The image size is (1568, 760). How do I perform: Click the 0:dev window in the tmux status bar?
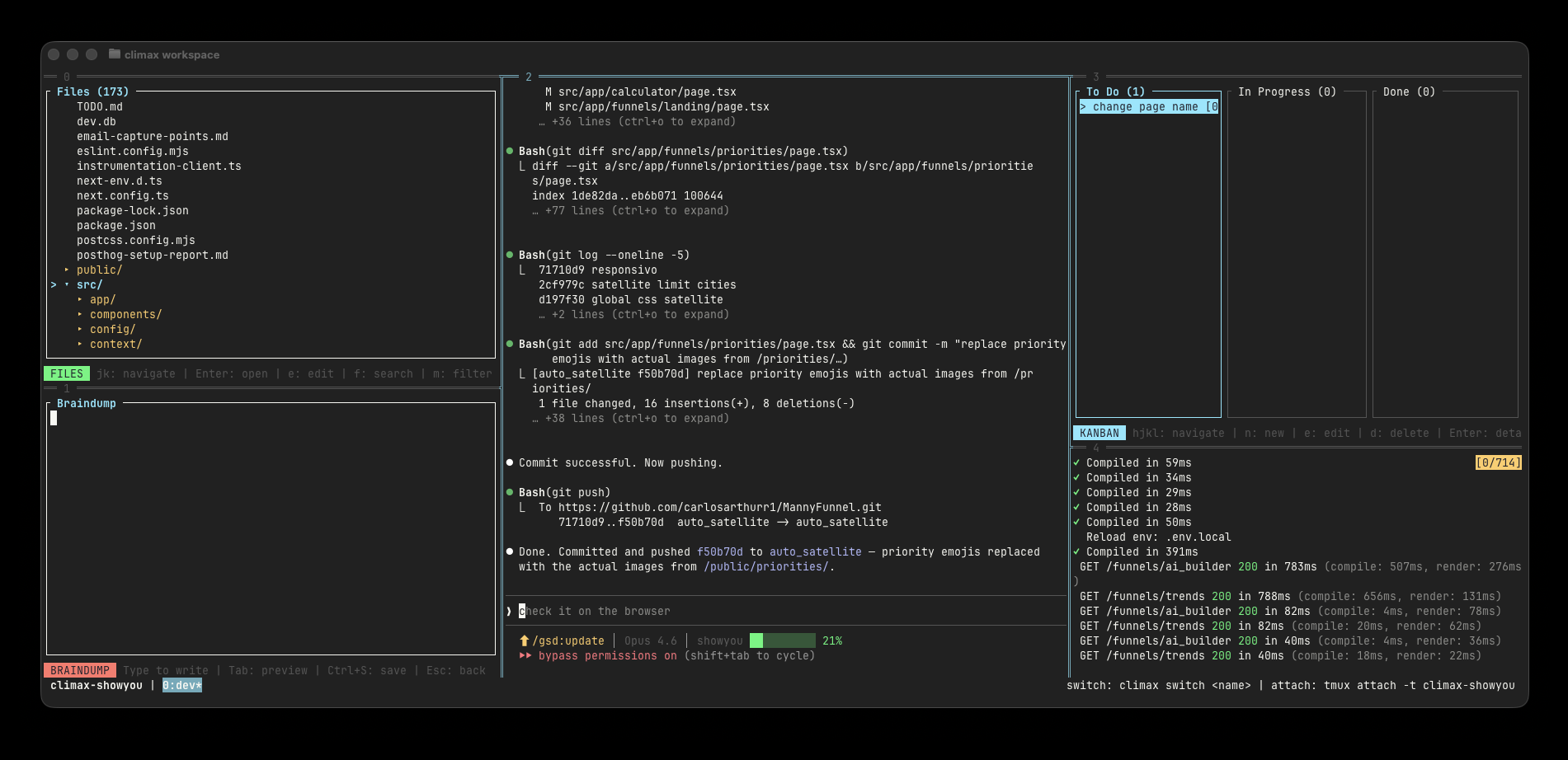182,685
